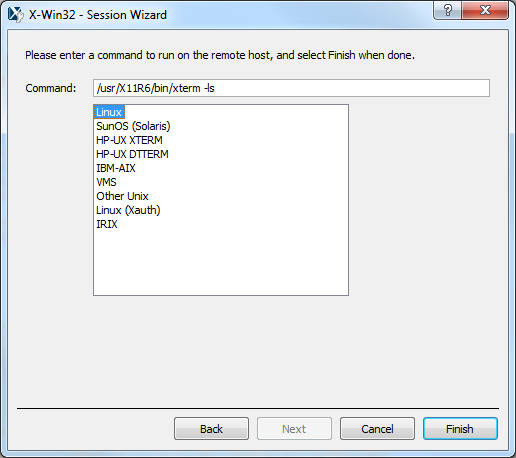
Task: Select SunOS (Solaris) from the list
Action: [x=133, y=126]
